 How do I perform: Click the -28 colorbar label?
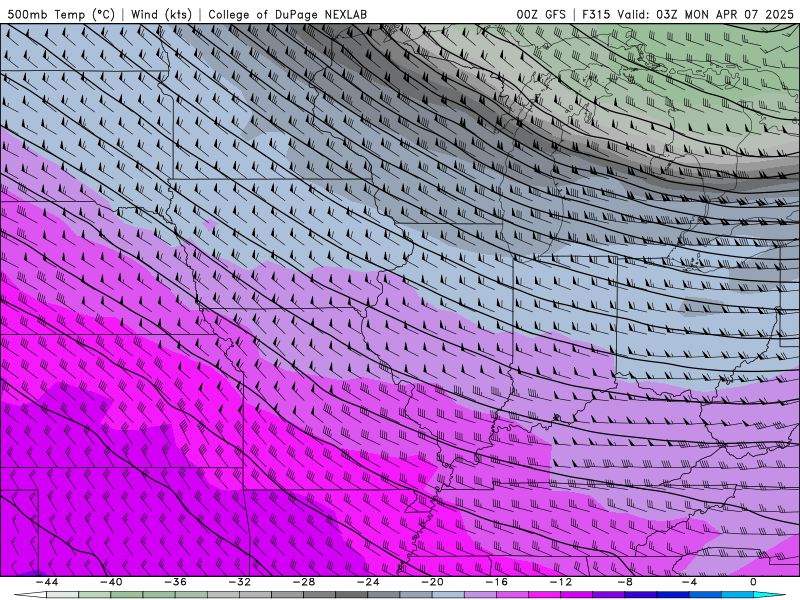[x=304, y=582]
